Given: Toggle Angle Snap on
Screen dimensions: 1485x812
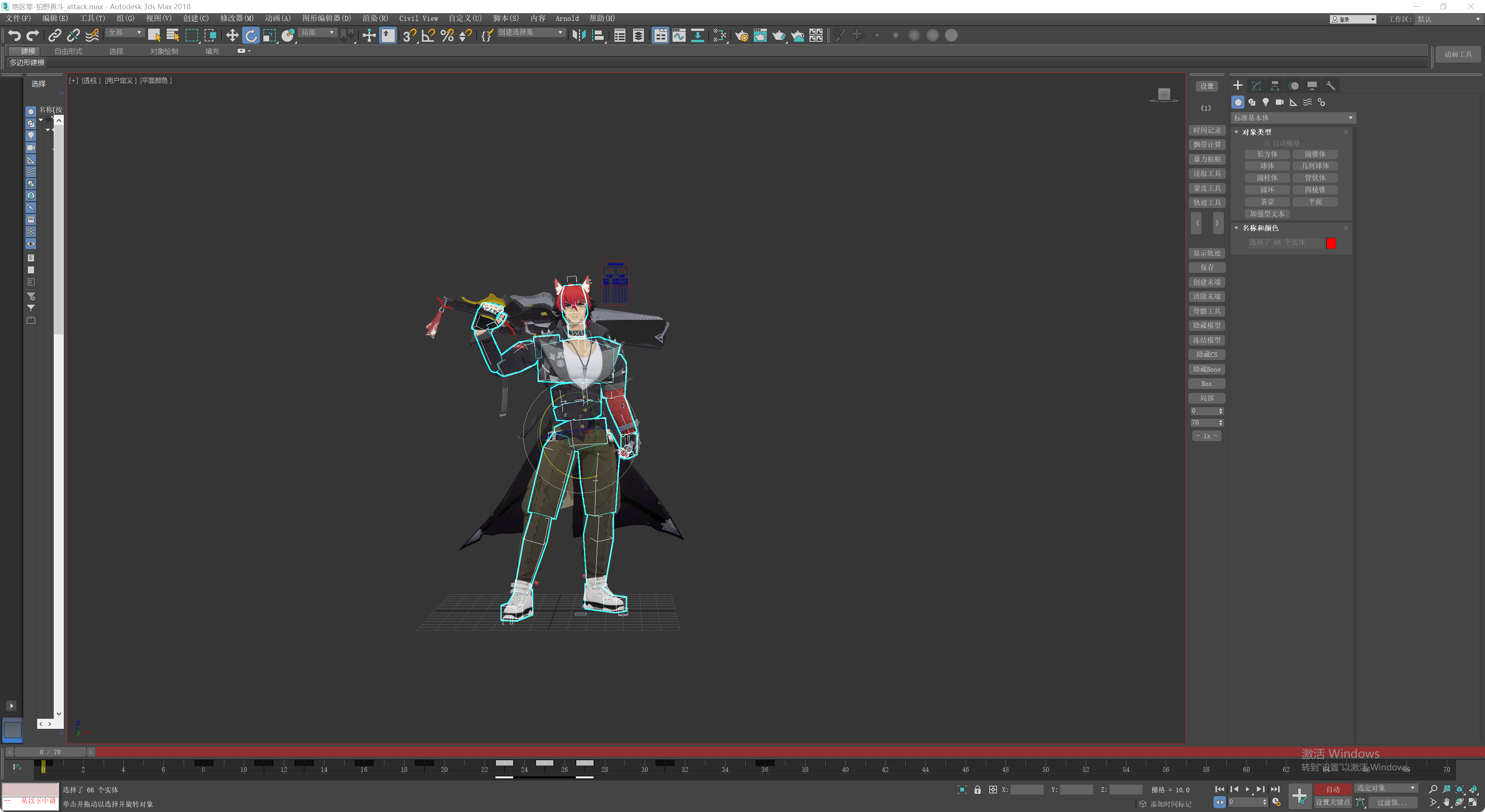Looking at the screenshot, I should coord(428,36).
